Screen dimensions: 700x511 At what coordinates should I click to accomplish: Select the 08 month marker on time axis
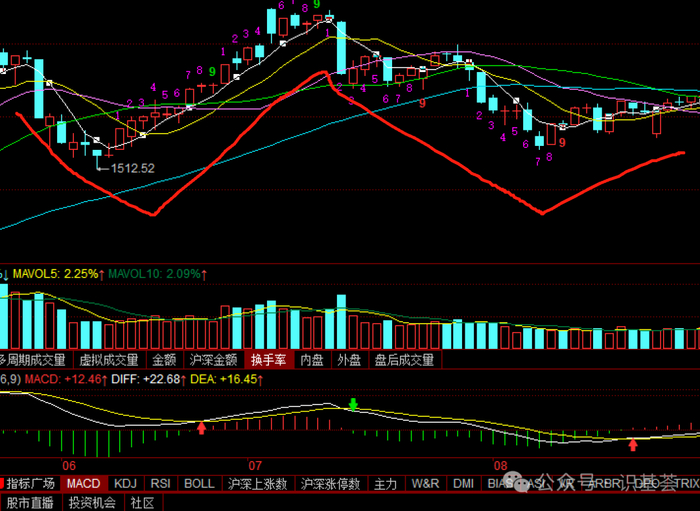click(x=501, y=466)
